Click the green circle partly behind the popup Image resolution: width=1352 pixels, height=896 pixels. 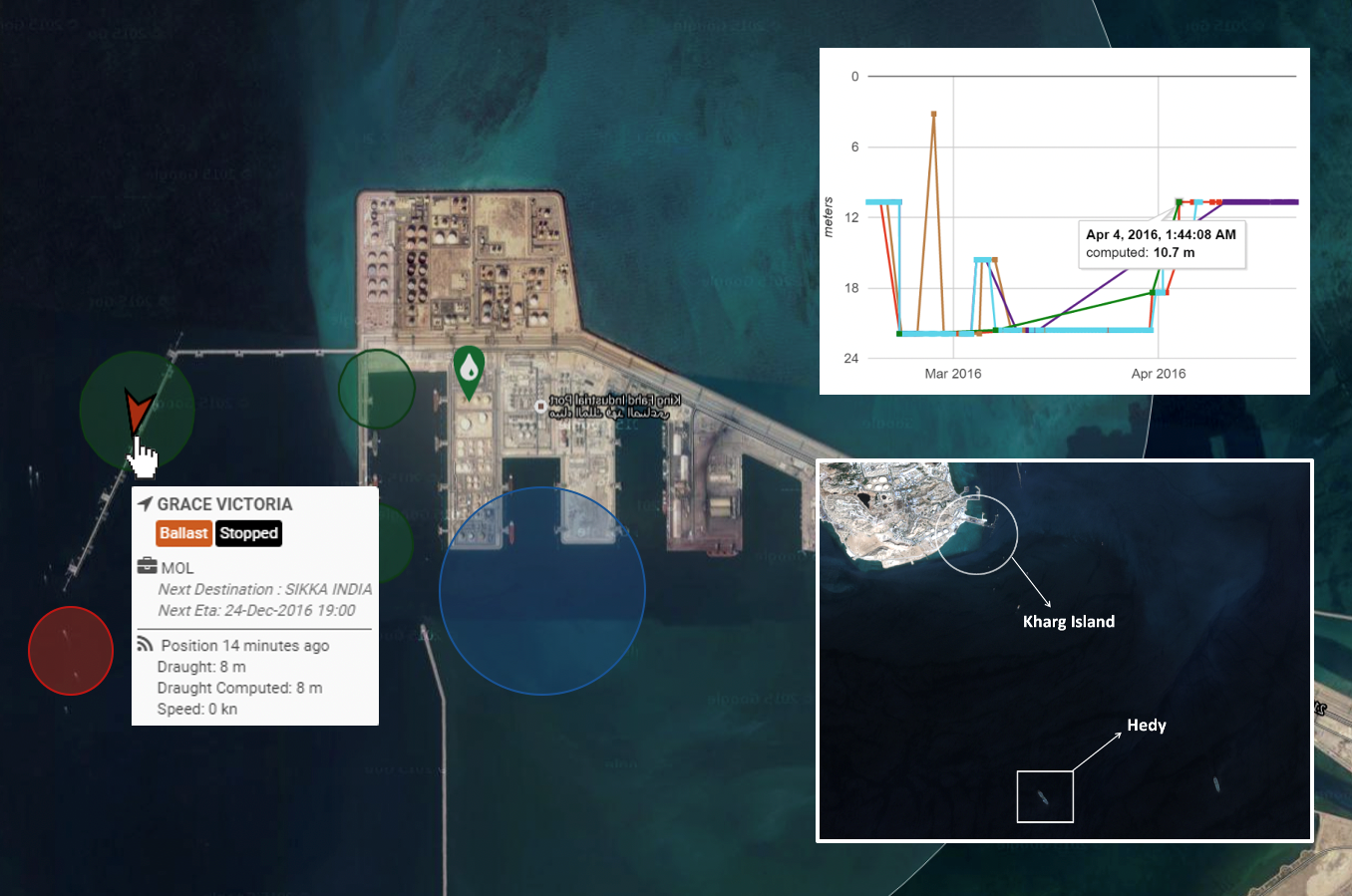tap(396, 544)
